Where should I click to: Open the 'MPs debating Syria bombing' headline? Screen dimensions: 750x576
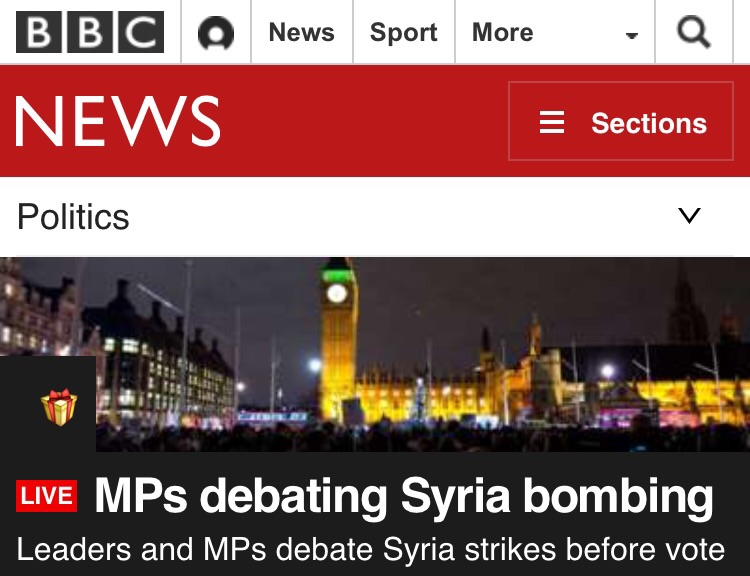404,497
